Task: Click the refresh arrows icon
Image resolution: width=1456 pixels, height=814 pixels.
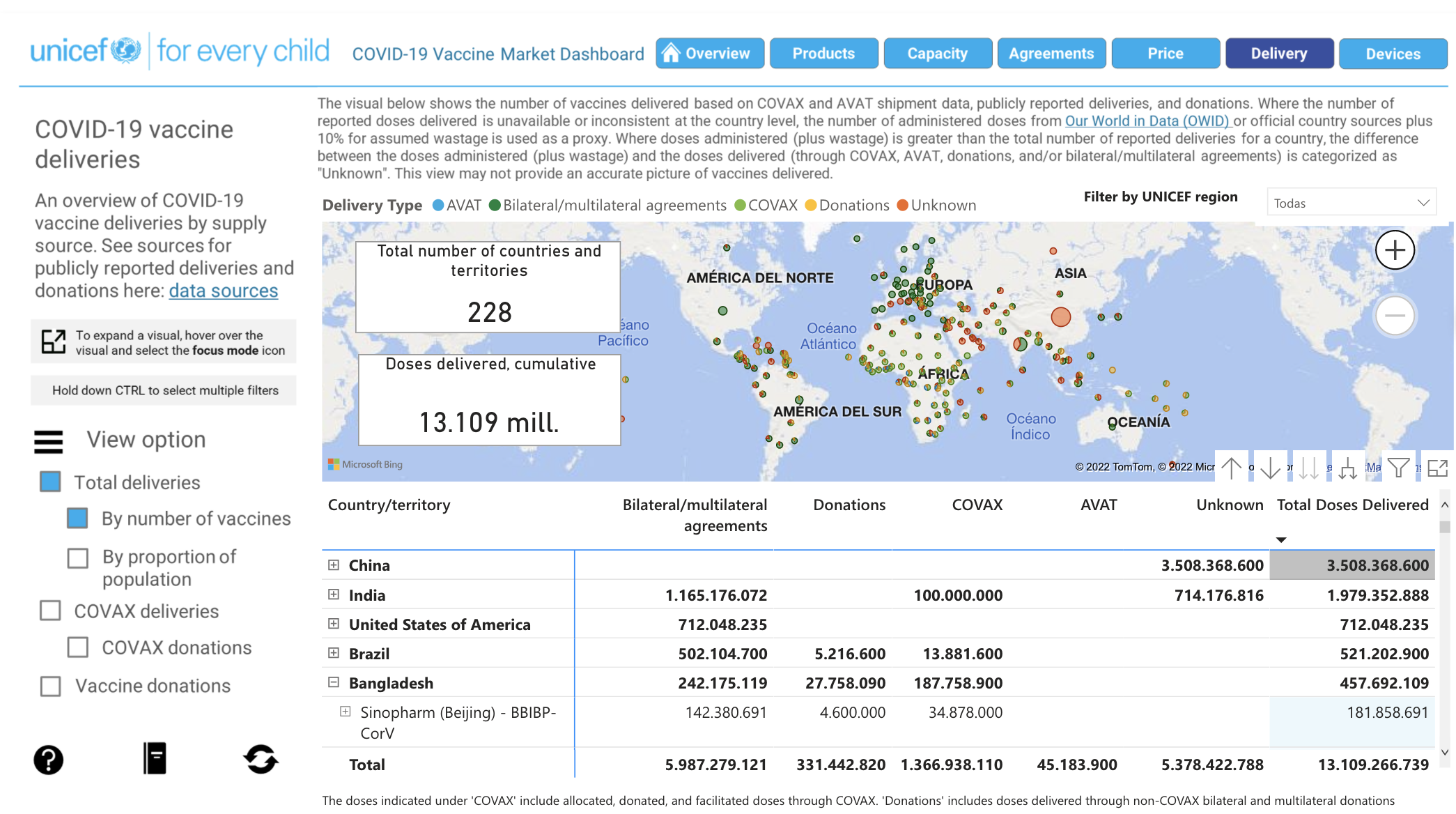Action: (261, 759)
